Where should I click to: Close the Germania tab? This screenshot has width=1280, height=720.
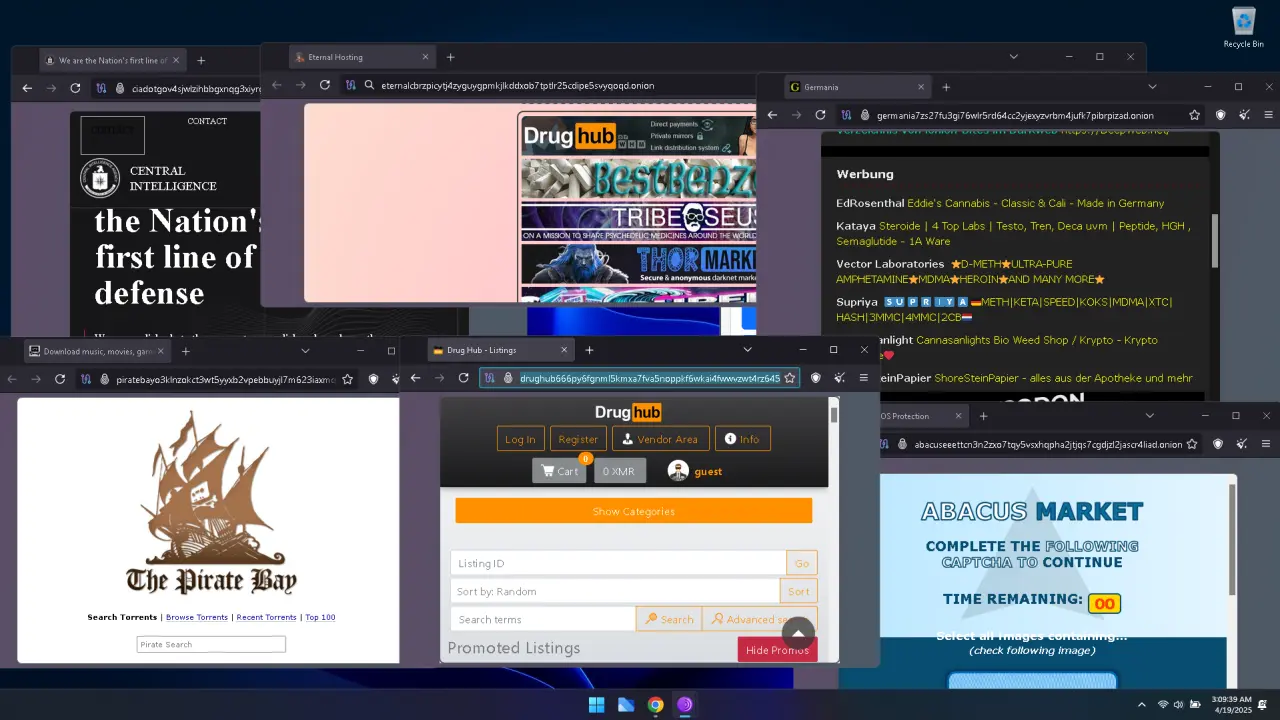[921, 87]
